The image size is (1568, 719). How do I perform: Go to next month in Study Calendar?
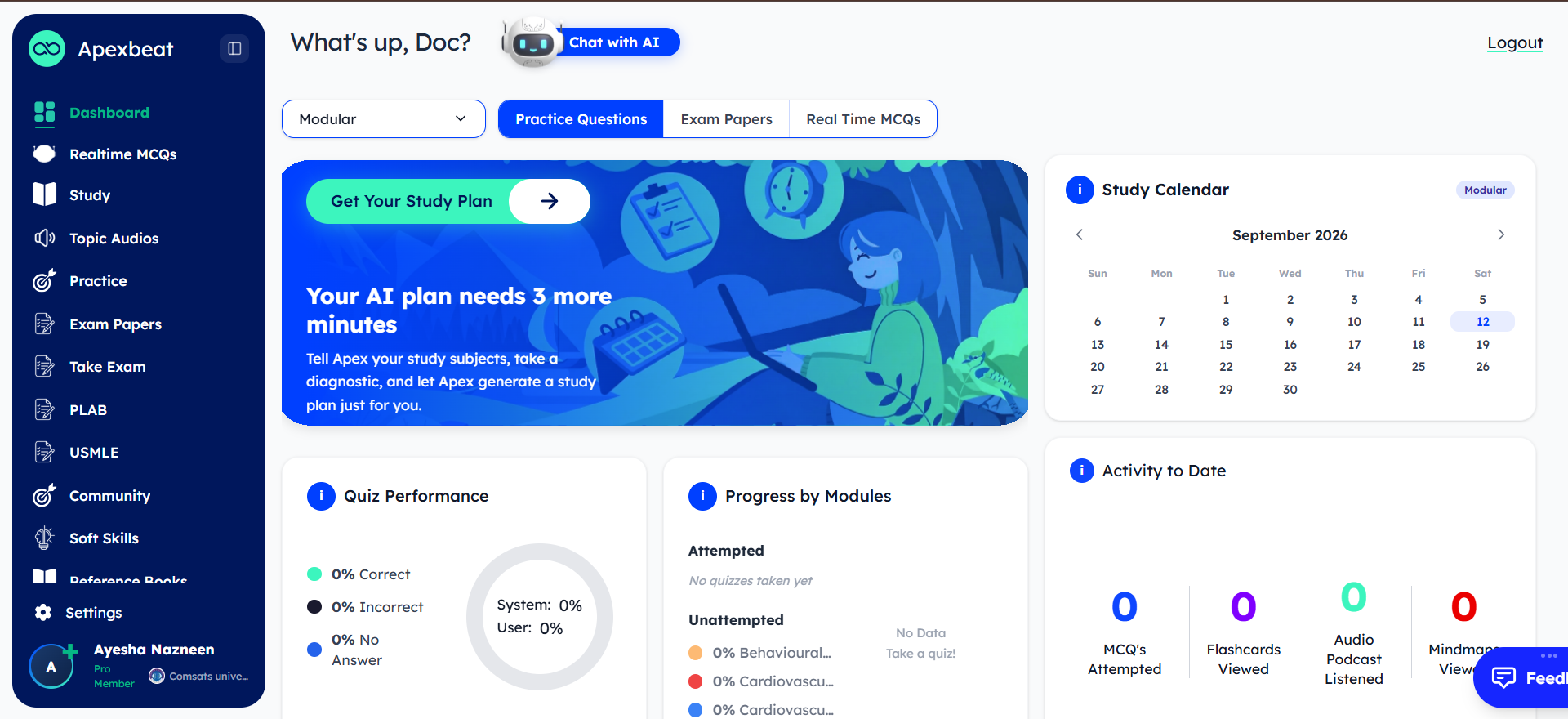point(1501,234)
